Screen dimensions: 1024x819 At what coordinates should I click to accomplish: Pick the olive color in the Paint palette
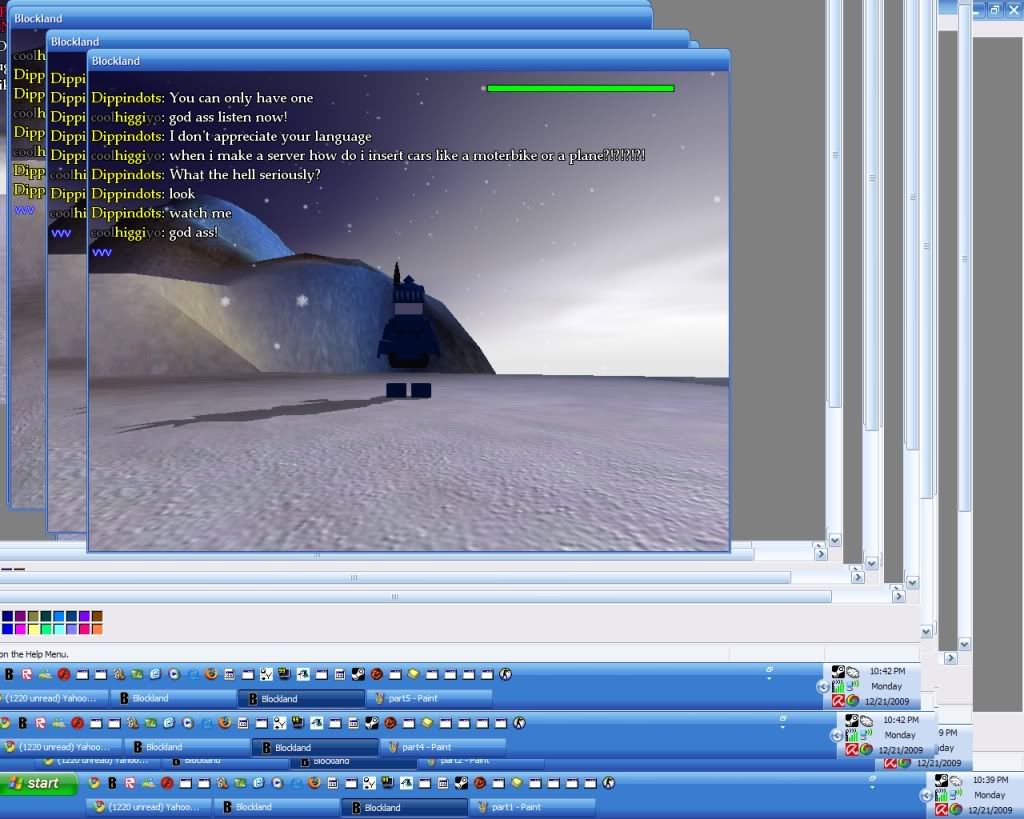(33, 616)
